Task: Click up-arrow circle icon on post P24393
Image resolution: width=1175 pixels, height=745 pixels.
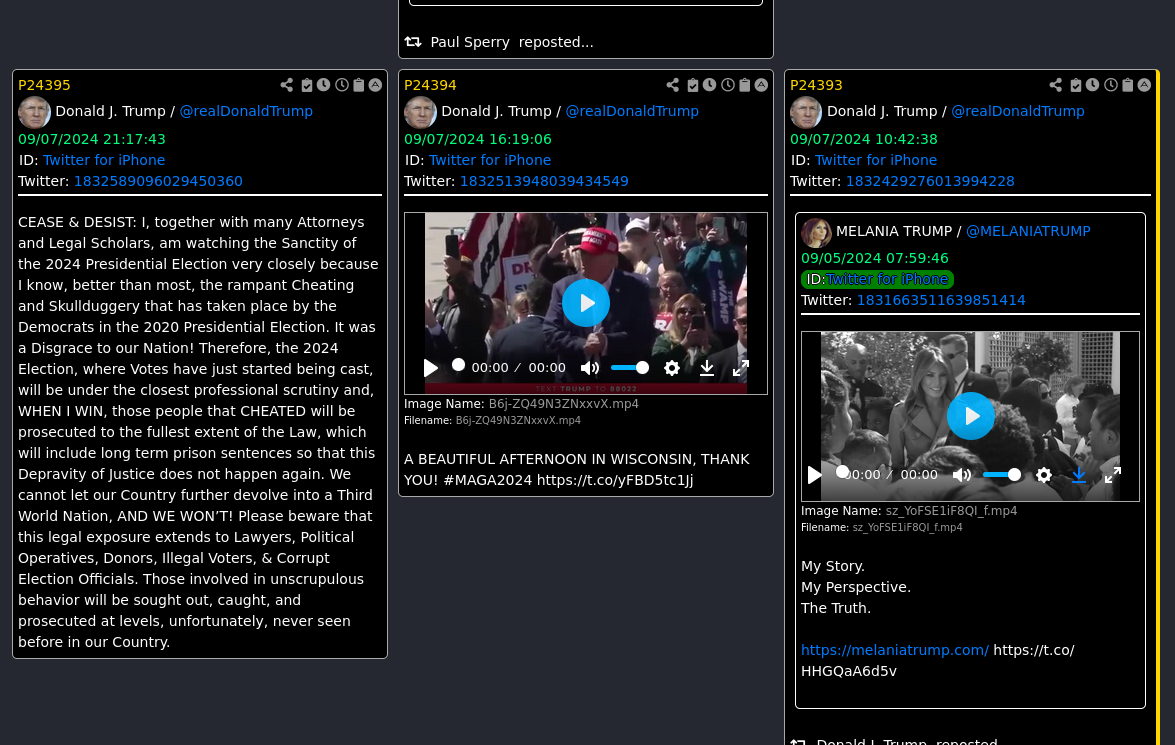Action: pyautogui.click(x=1144, y=85)
